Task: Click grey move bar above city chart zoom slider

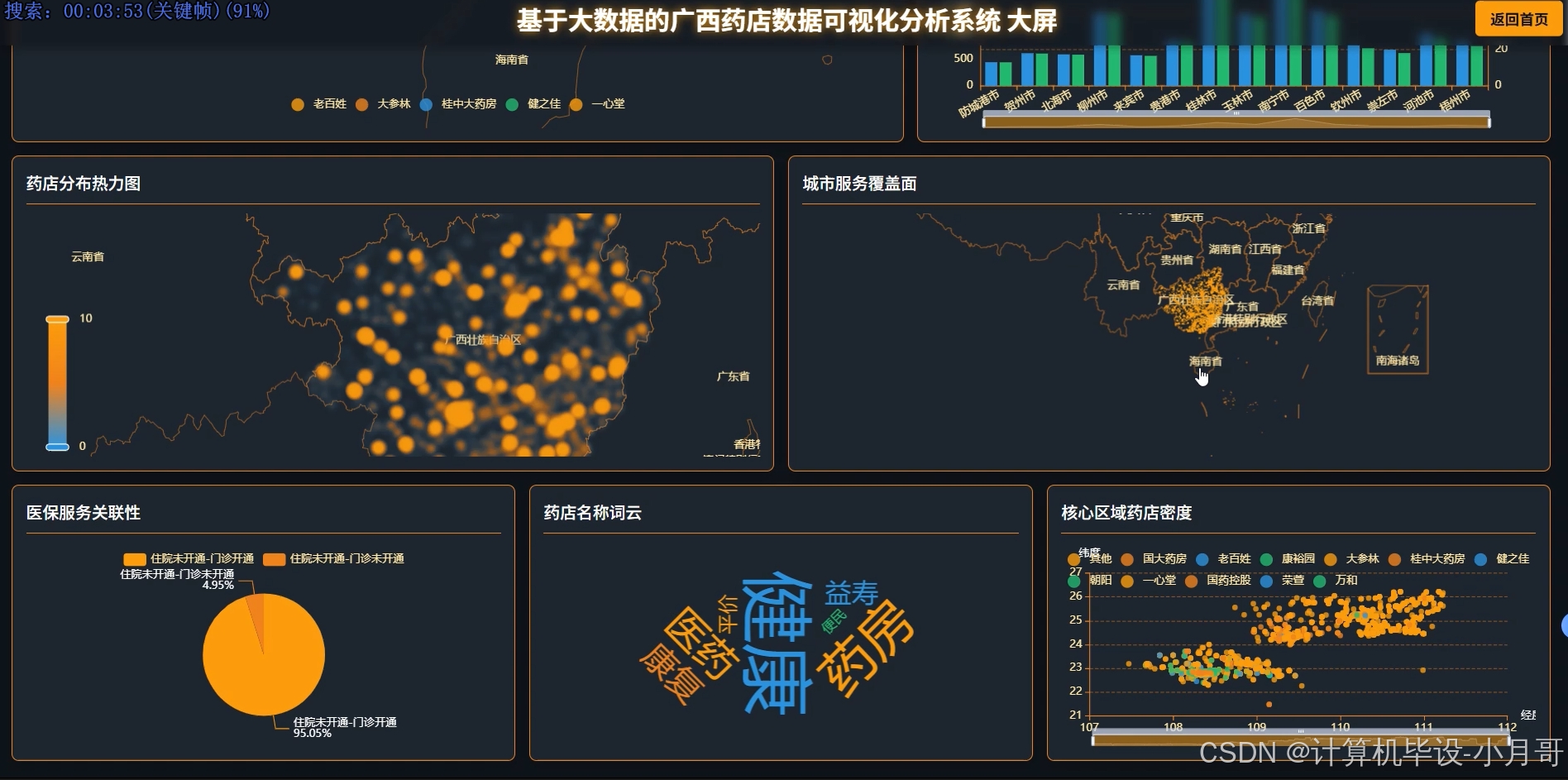Action: (x=1236, y=113)
